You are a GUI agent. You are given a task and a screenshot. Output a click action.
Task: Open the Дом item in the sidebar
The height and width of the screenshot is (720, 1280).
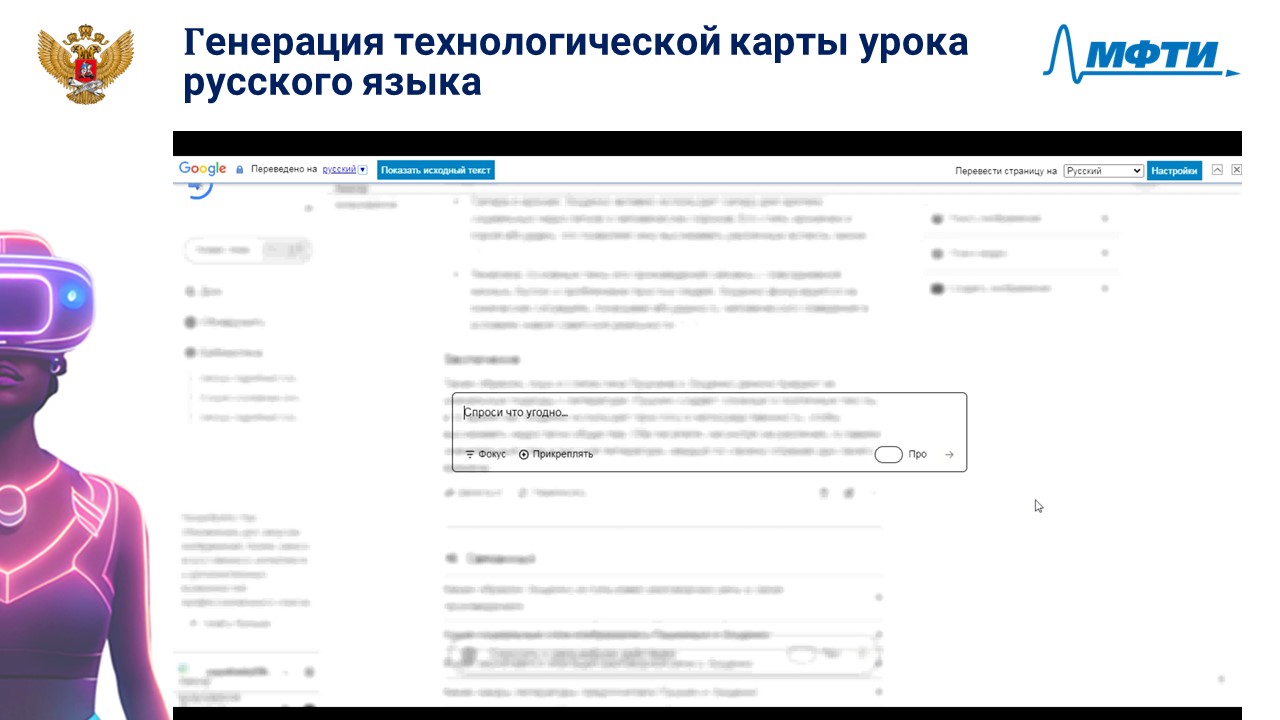point(203,291)
